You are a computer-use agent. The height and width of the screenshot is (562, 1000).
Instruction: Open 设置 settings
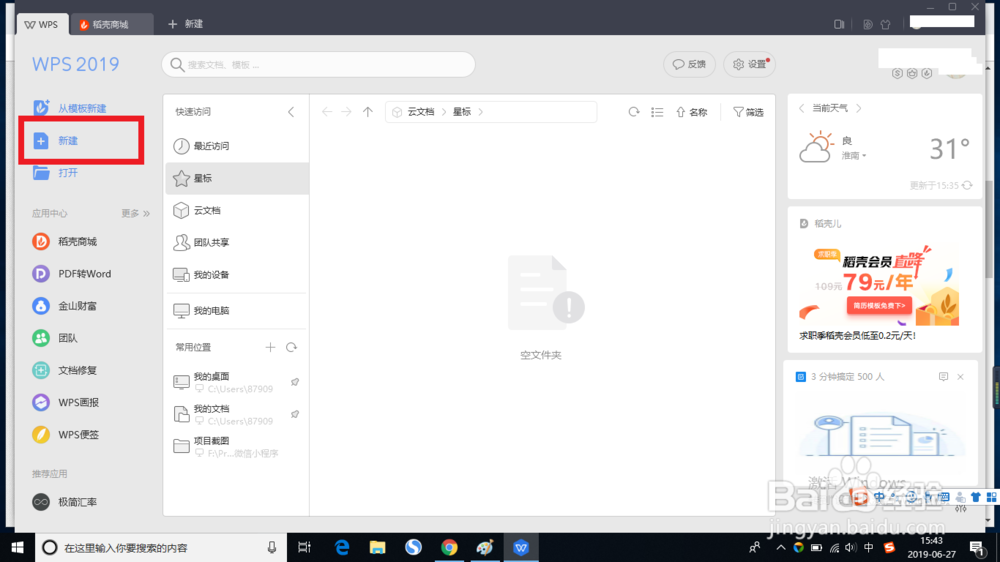click(x=749, y=64)
